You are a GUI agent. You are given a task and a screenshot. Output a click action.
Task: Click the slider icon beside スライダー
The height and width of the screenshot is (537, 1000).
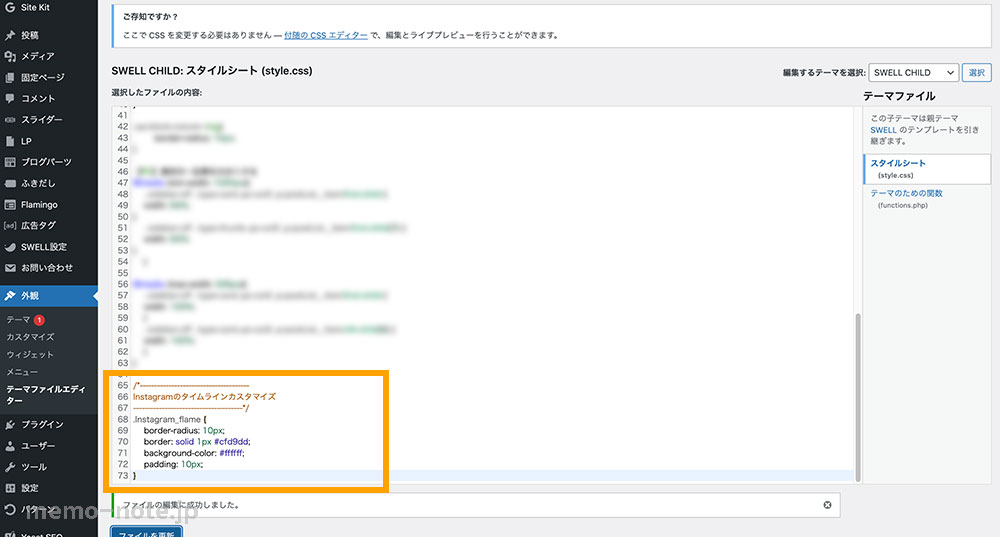pos(10,119)
